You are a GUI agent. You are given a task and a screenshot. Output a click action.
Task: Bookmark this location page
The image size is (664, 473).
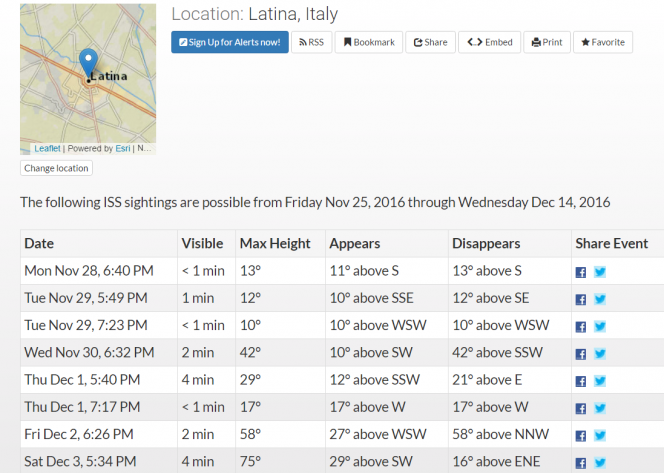369,42
